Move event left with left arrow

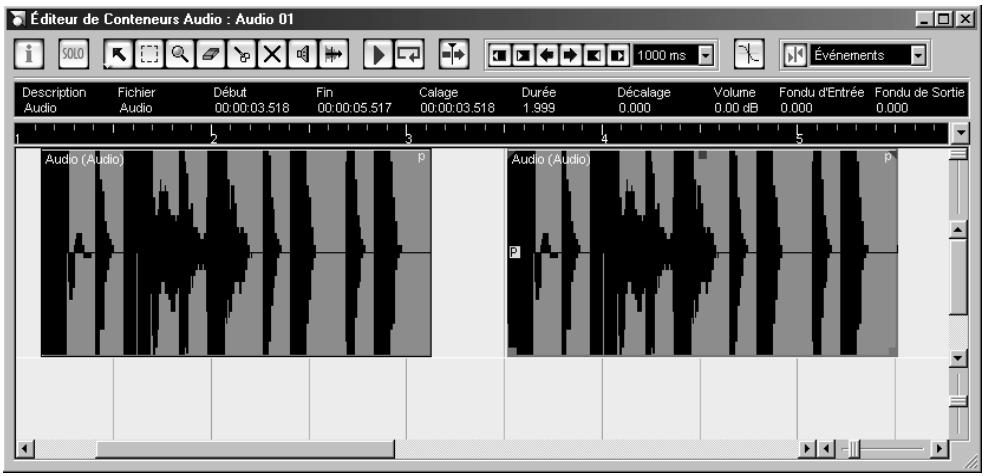[547, 55]
